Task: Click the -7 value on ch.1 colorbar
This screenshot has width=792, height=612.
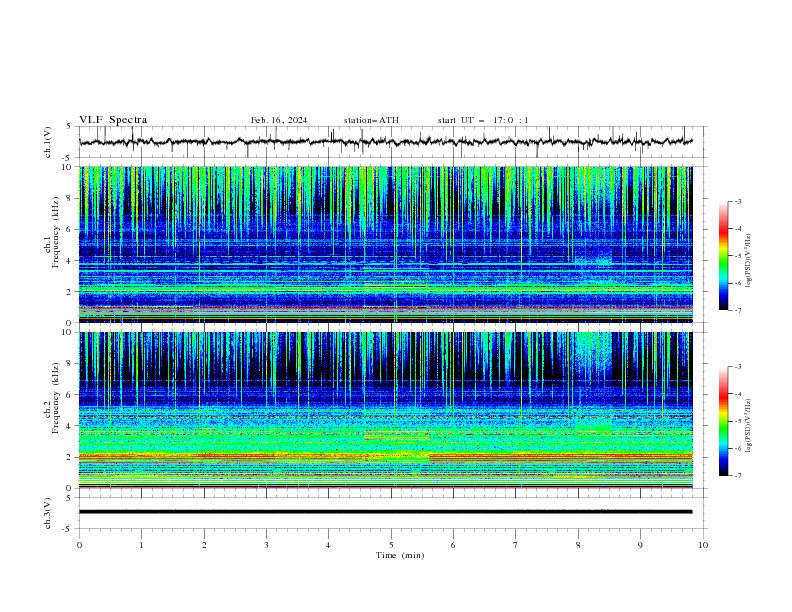Action: point(738,311)
